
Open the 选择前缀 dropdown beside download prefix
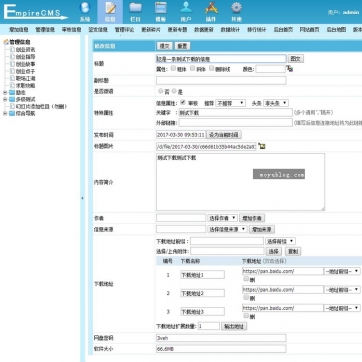pyautogui.click(x=280, y=241)
